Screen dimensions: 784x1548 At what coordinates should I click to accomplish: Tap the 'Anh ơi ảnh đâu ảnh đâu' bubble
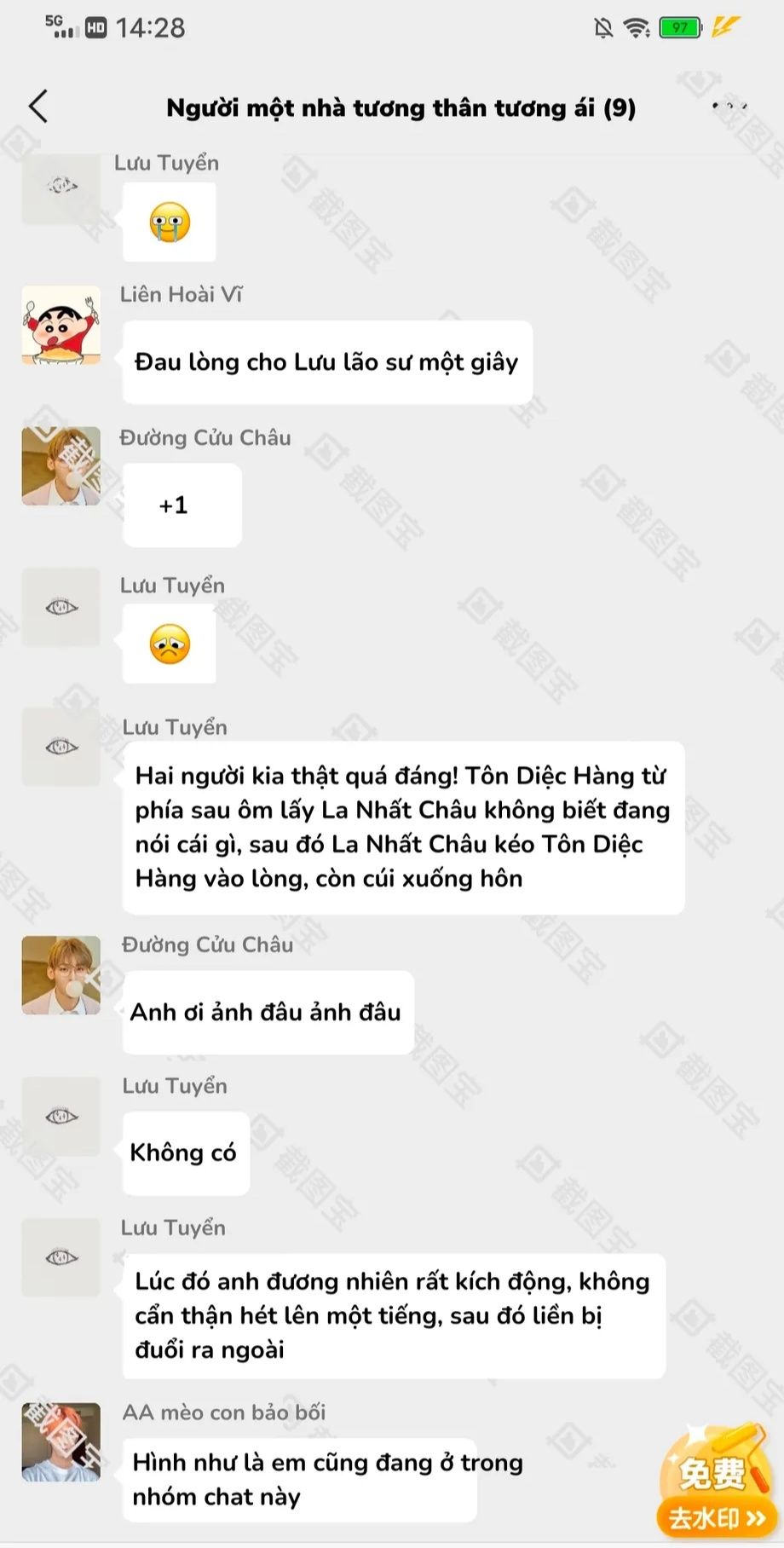(268, 1012)
